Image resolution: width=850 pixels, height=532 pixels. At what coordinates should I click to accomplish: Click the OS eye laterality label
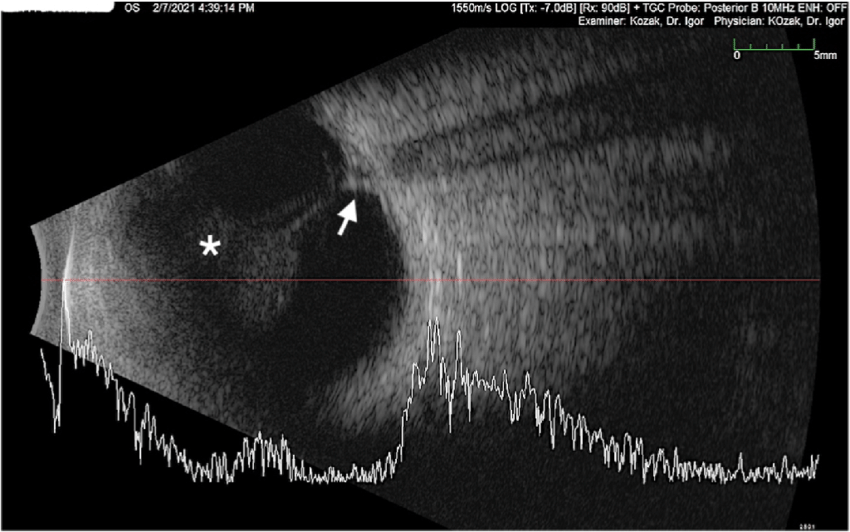[132, 8]
